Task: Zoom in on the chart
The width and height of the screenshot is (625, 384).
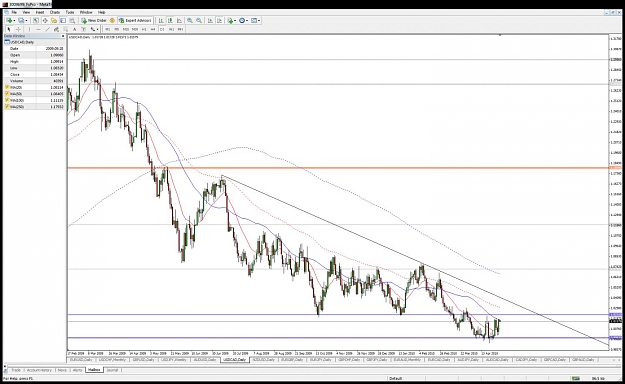Action: point(190,20)
